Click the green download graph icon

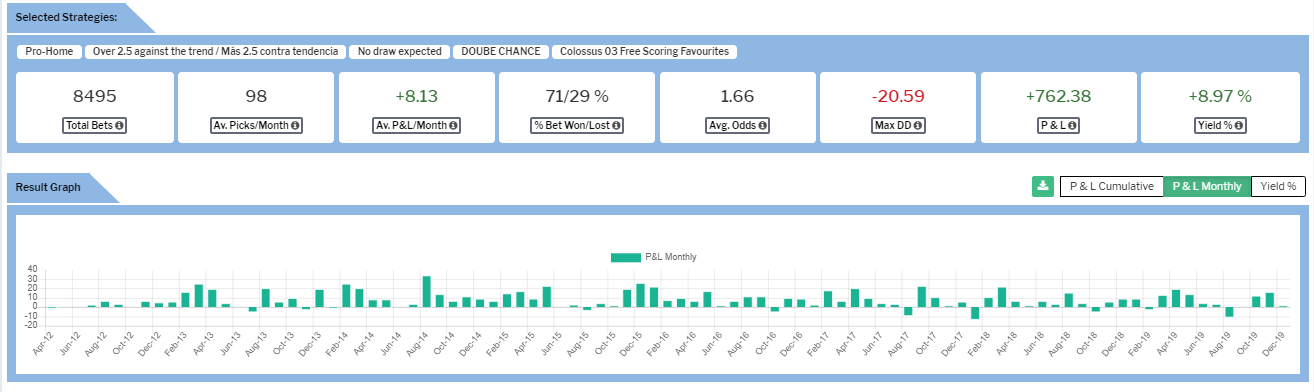pyautogui.click(x=1042, y=186)
